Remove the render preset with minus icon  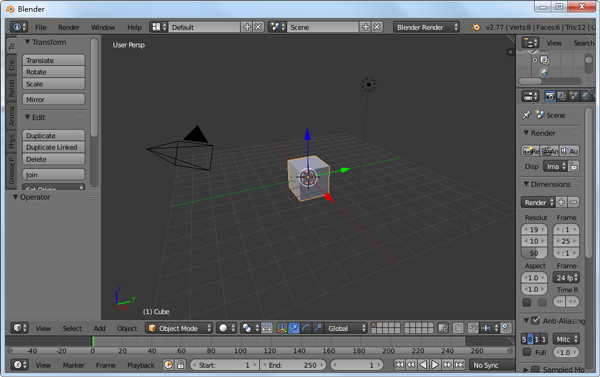pos(573,202)
